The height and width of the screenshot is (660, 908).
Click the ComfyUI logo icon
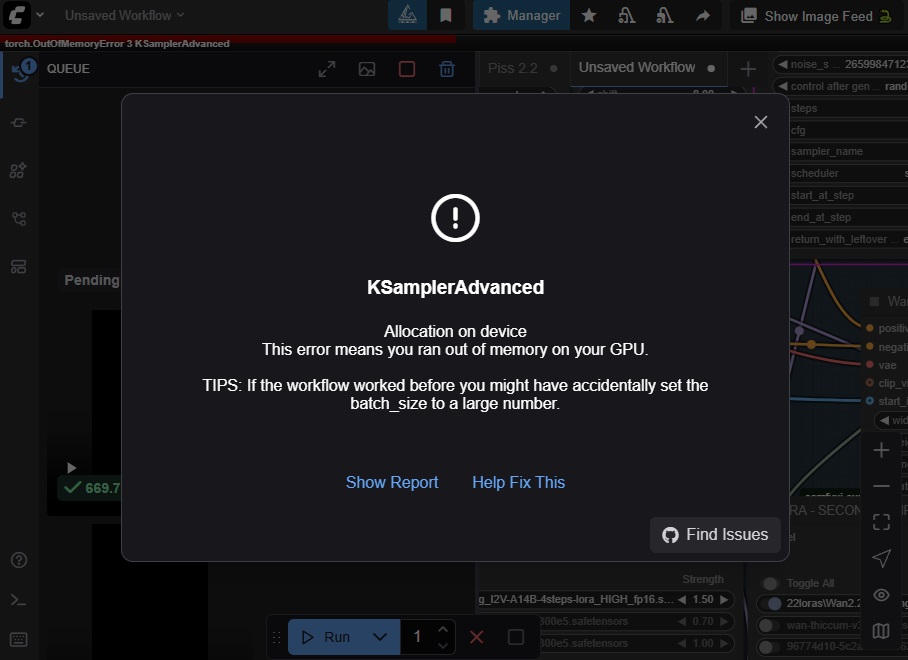[17, 14]
